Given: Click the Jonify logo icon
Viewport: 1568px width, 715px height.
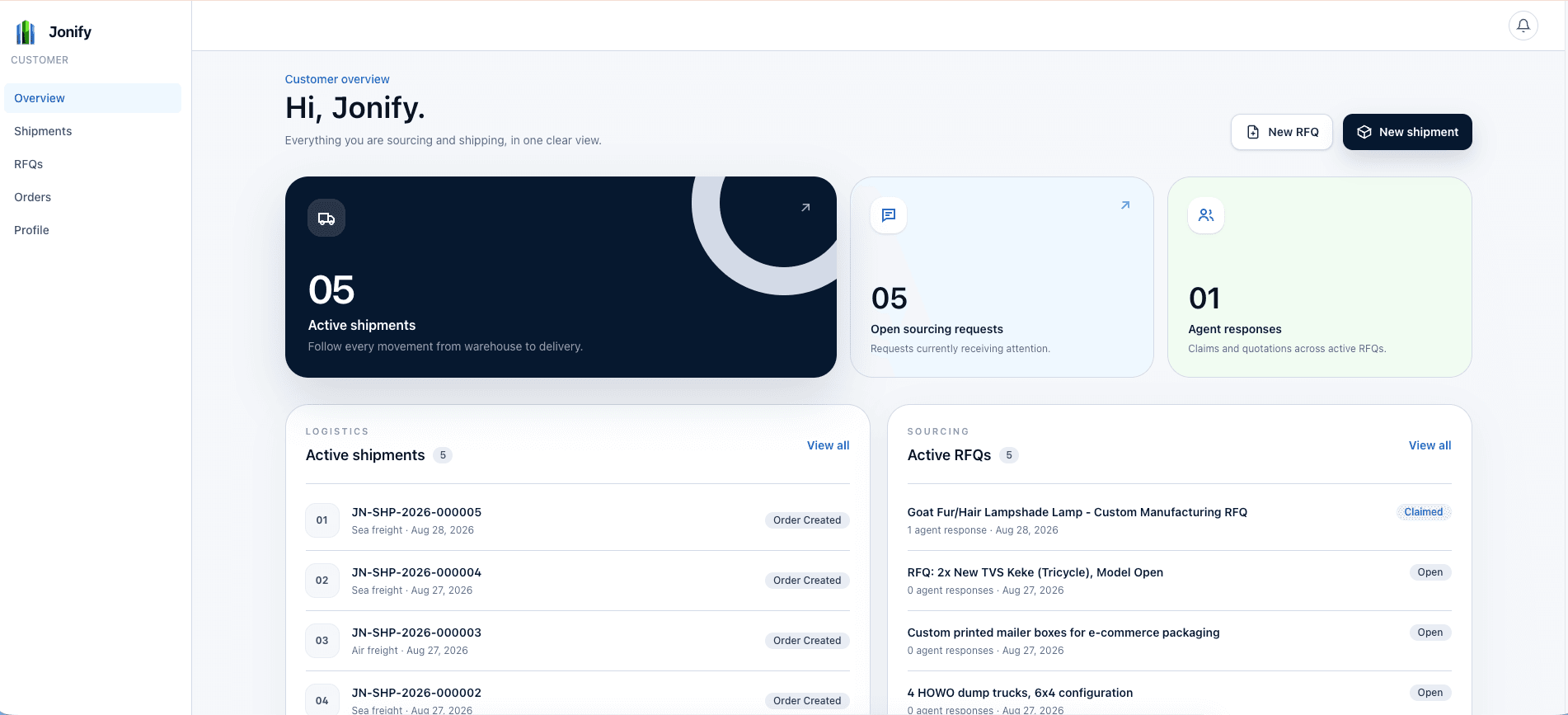Looking at the screenshot, I should click(x=26, y=32).
